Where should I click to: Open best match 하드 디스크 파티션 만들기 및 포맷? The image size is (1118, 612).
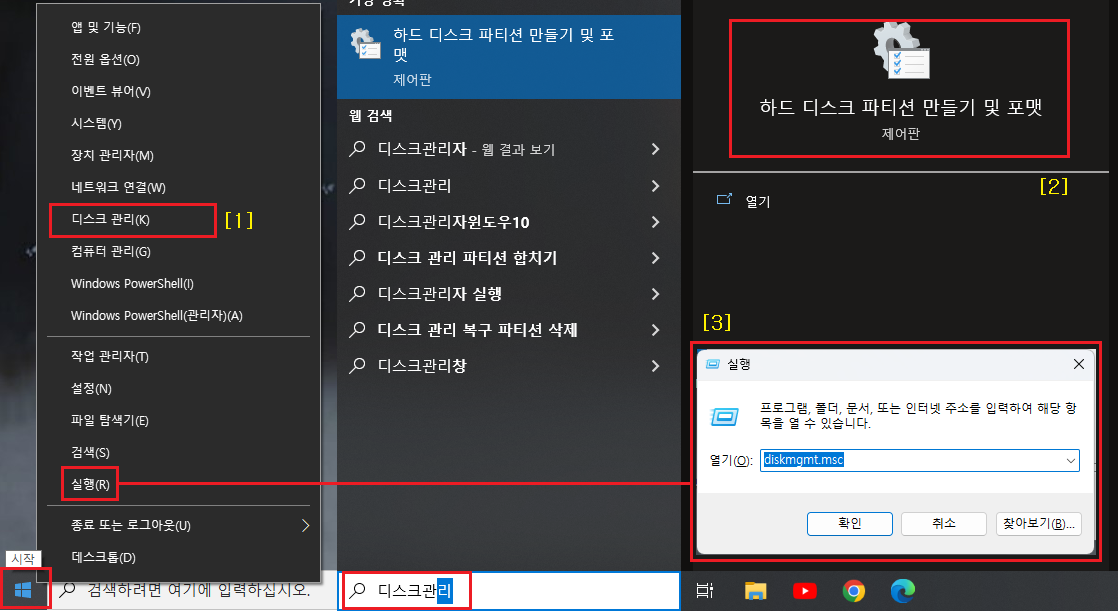coord(508,56)
